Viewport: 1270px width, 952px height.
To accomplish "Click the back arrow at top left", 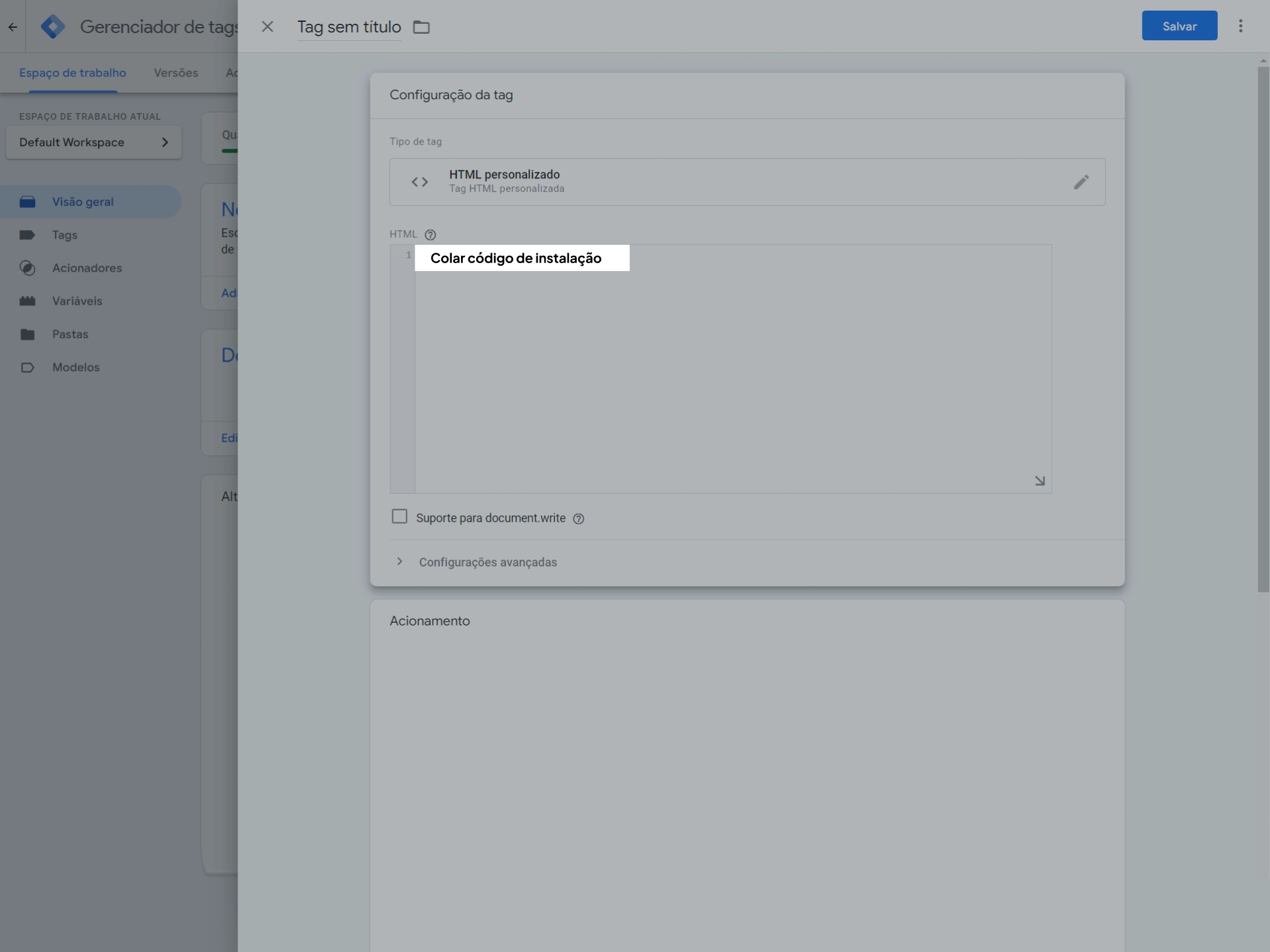I will click(x=13, y=27).
